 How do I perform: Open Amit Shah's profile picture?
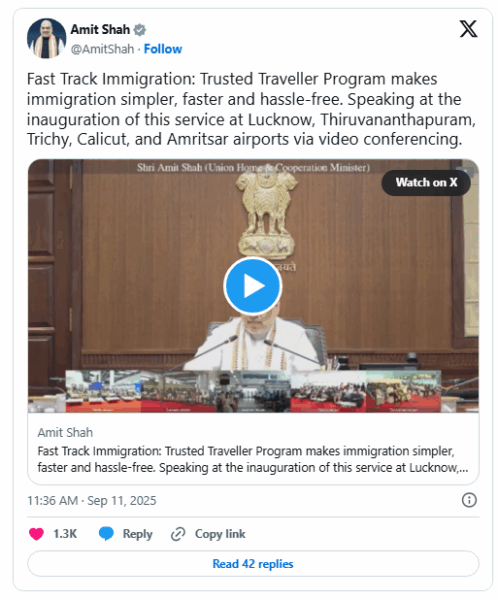[46, 38]
